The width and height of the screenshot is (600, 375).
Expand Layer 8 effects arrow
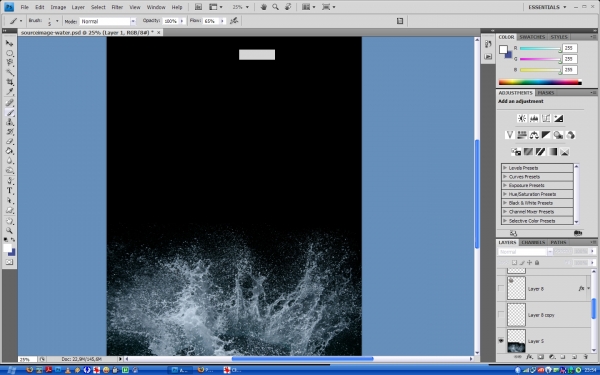point(589,289)
